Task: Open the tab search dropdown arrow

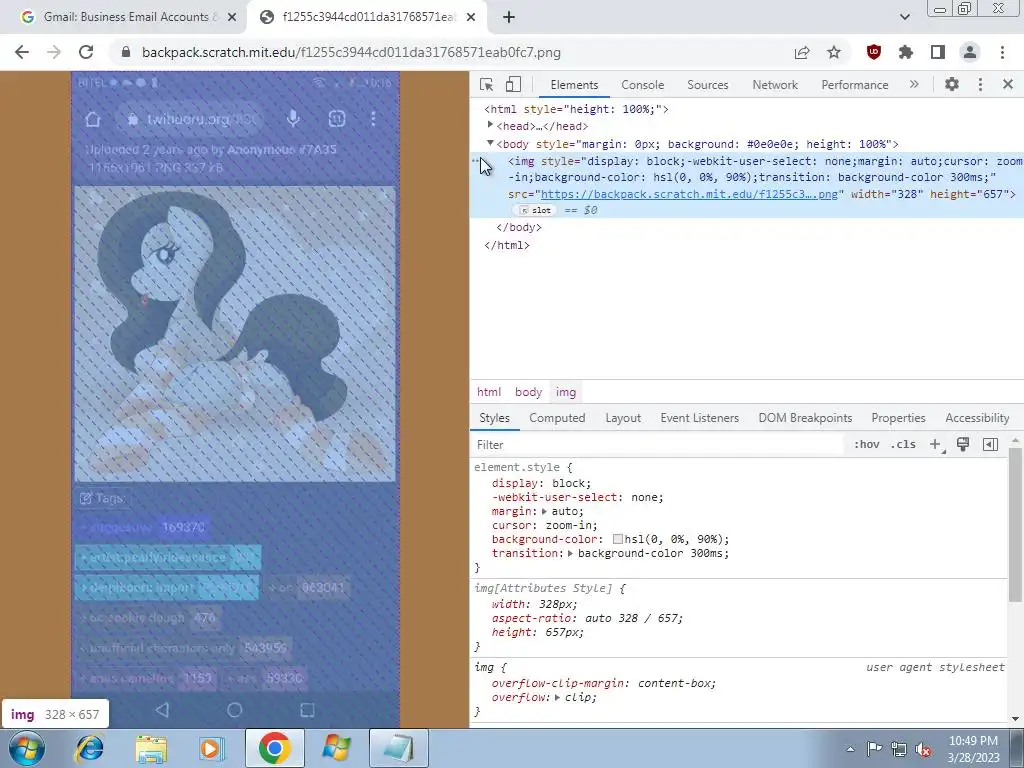Action: (904, 17)
